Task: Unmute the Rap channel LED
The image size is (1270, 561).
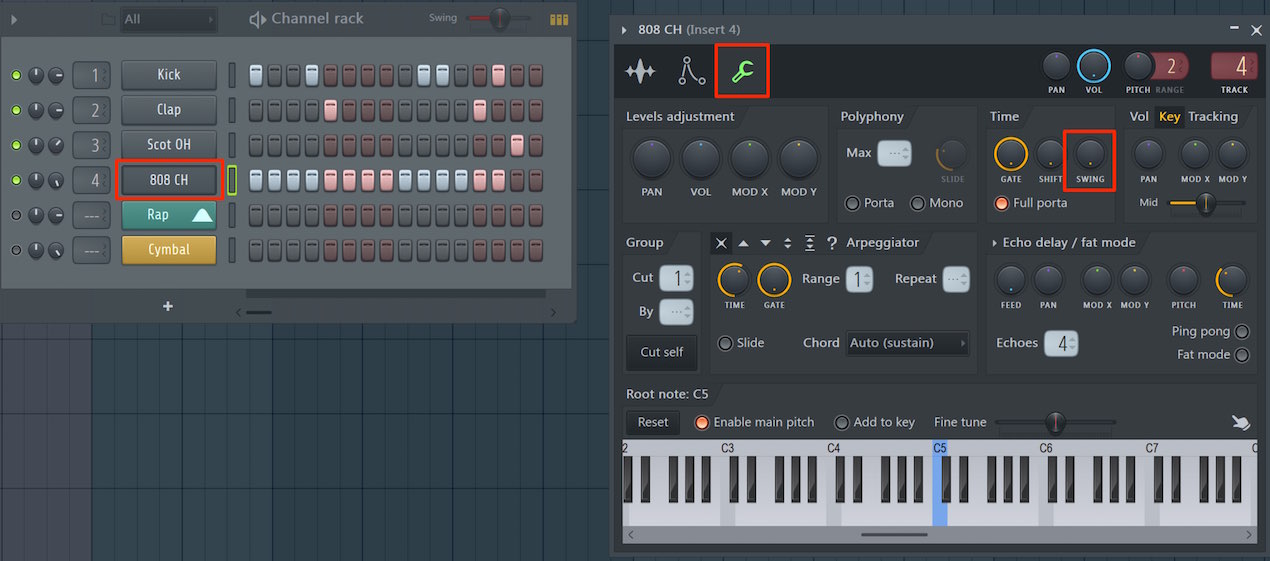Action: coord(16,215)
